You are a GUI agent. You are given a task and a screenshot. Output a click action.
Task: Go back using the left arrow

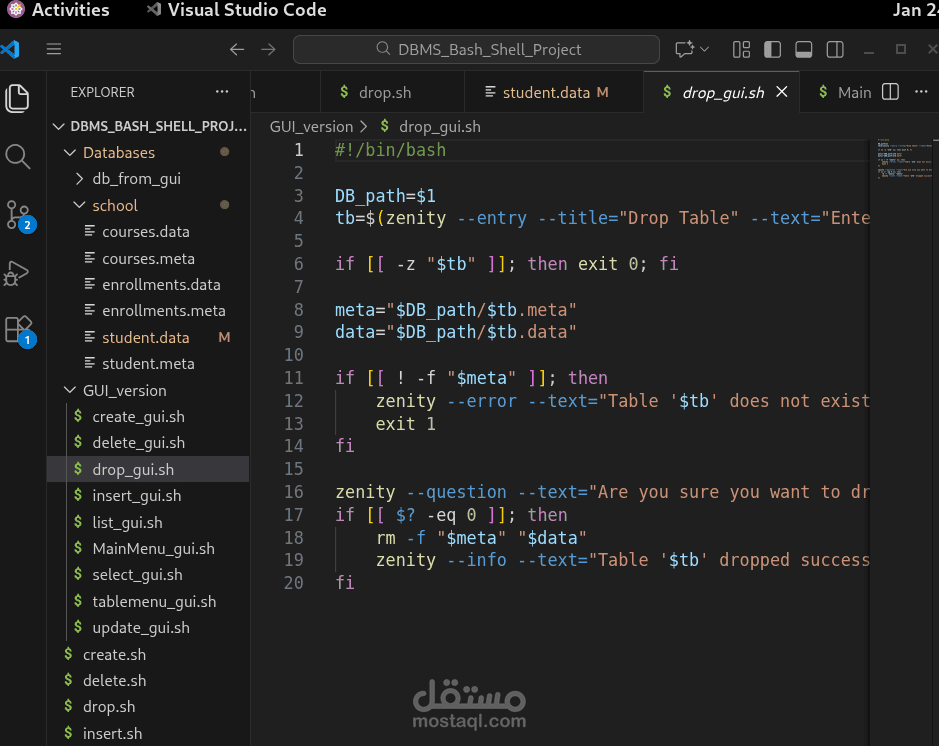tap(236, 49)
